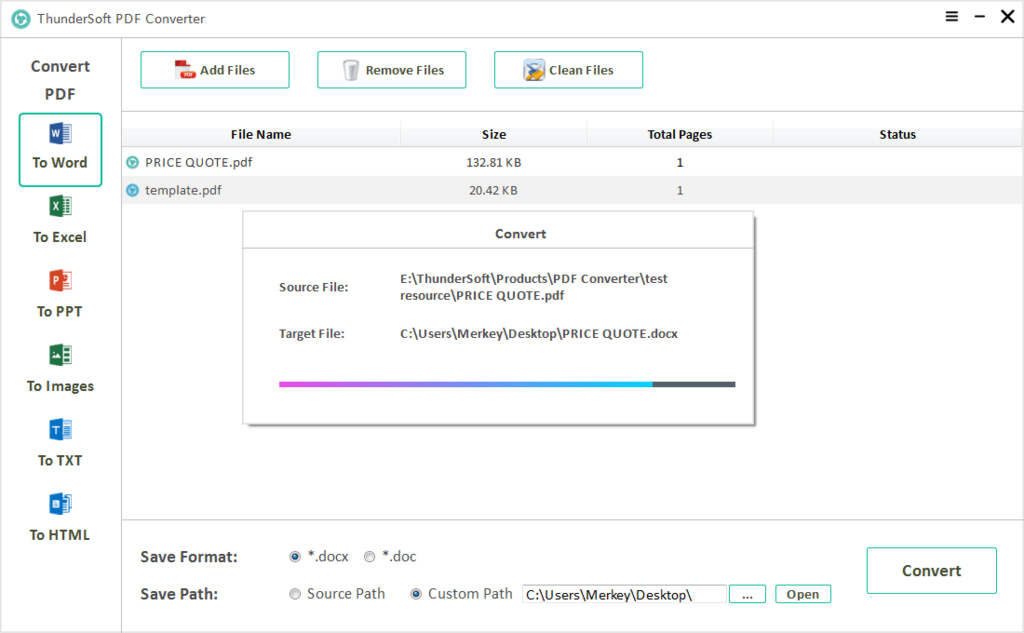Select the To Excel conversion icon
1024x633 pixels.
coord(60,206)
